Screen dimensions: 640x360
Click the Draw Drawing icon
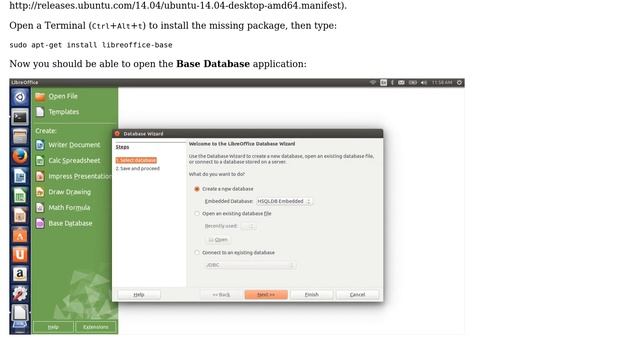(x=40, y=192)
